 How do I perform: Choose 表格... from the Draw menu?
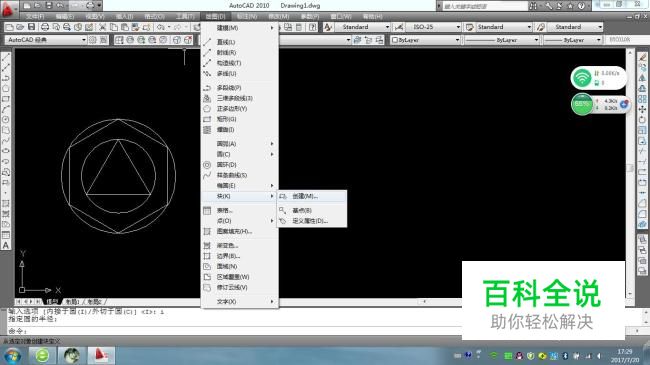click(x=240, y=210)
